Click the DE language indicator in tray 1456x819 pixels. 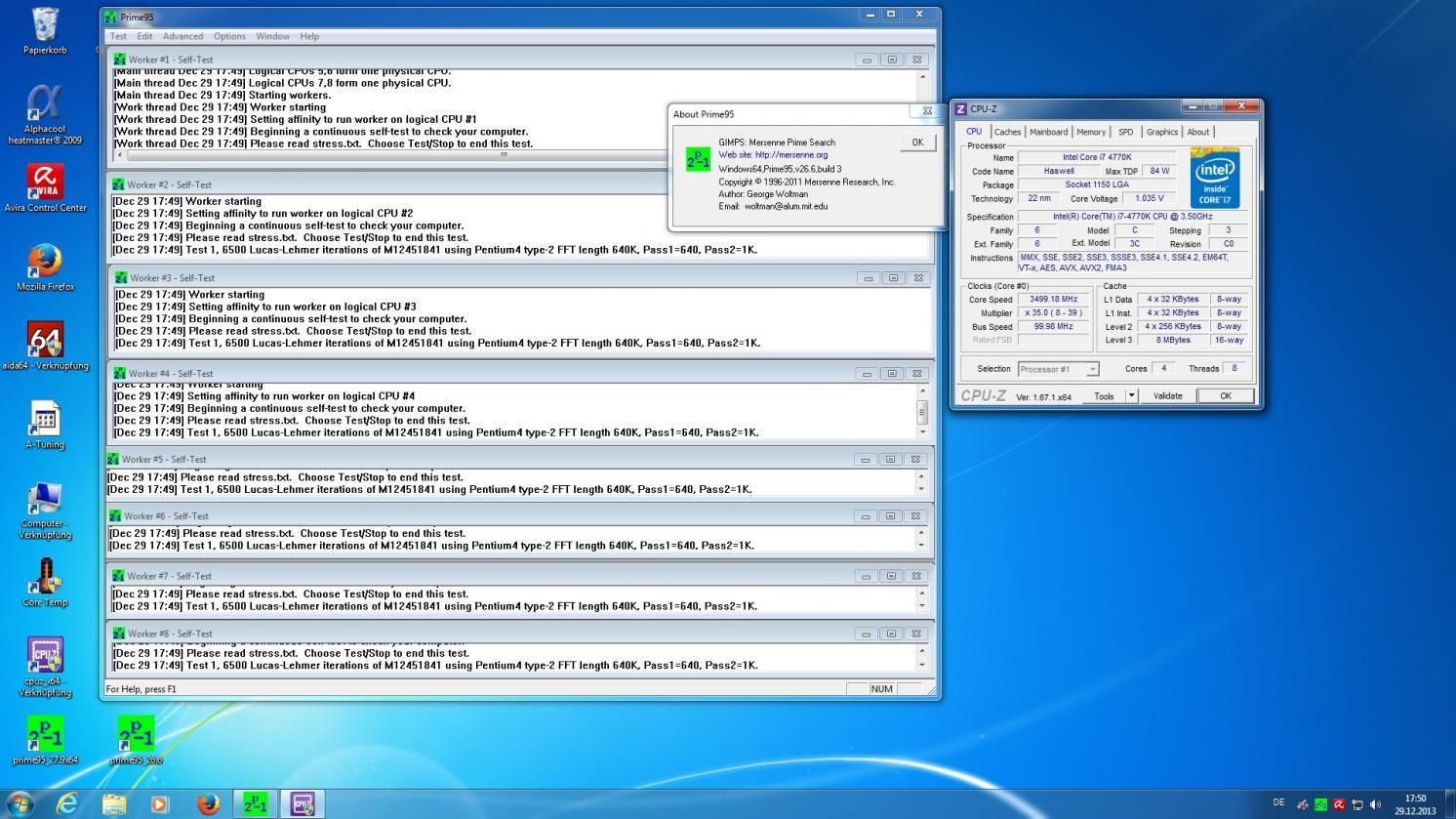coord(1278,803)
